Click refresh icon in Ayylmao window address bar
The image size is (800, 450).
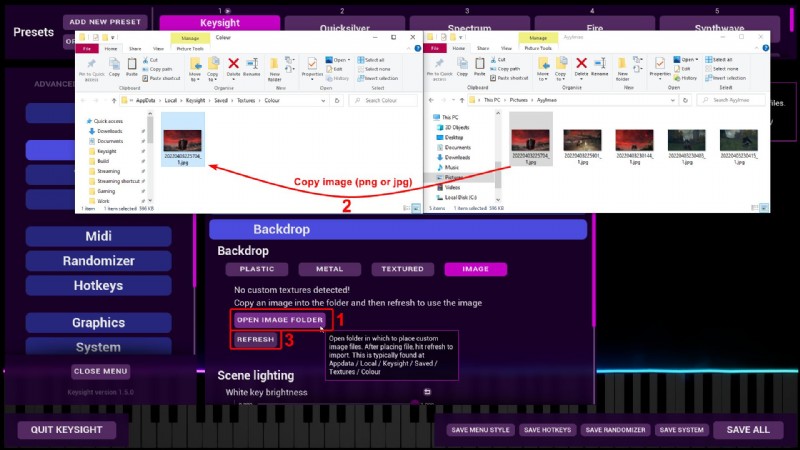click(x=685, y=100)
